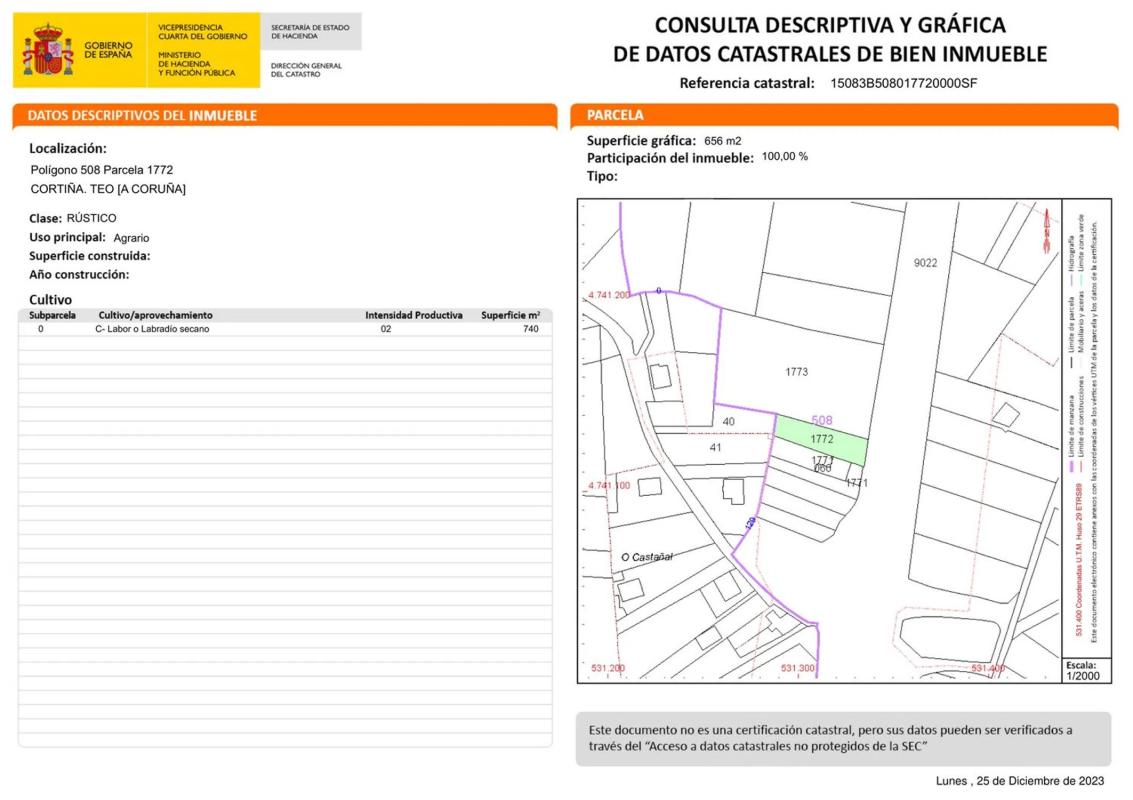Screen dimensions: 1133x800
Task: Click the Subparcela column header
Action: click(52, 315)
